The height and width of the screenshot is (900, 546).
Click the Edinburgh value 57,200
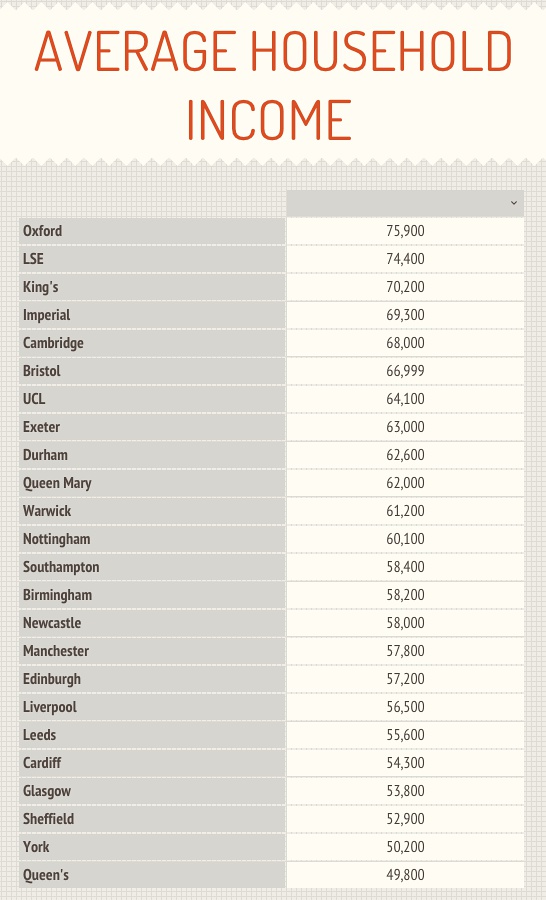[x=405, y=680]
